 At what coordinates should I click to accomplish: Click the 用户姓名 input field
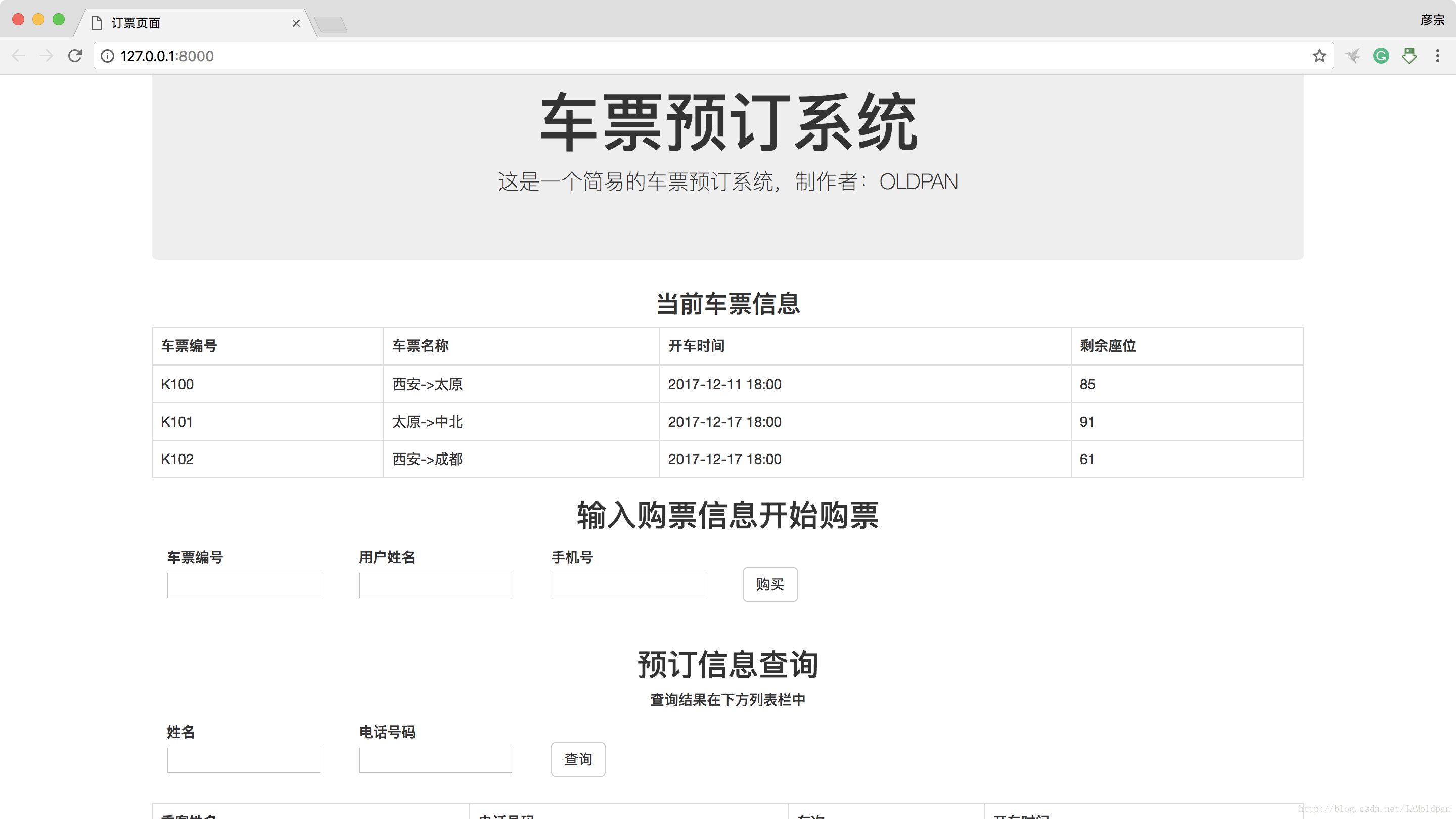point(435,585)
